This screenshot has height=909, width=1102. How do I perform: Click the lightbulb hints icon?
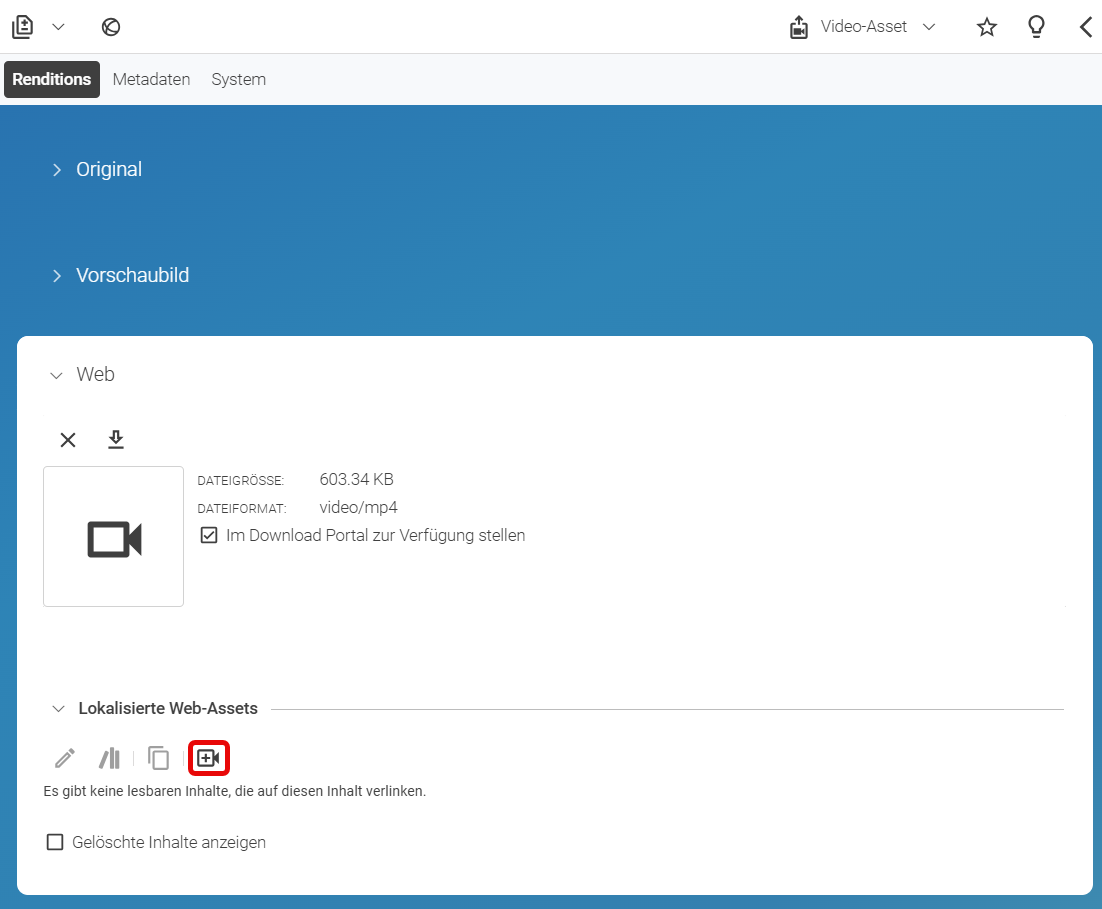(1036, 27)
